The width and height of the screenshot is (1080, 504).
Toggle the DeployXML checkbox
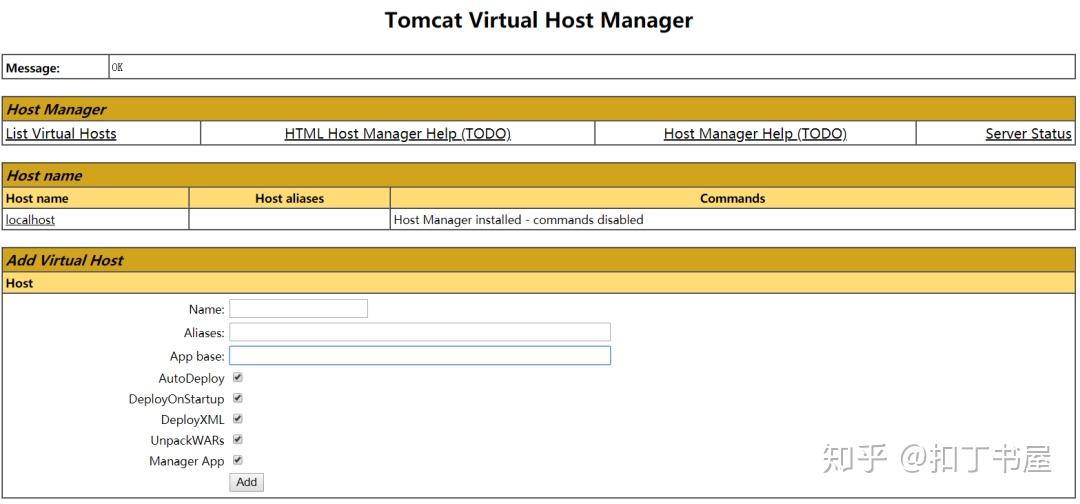pos(238,419)
